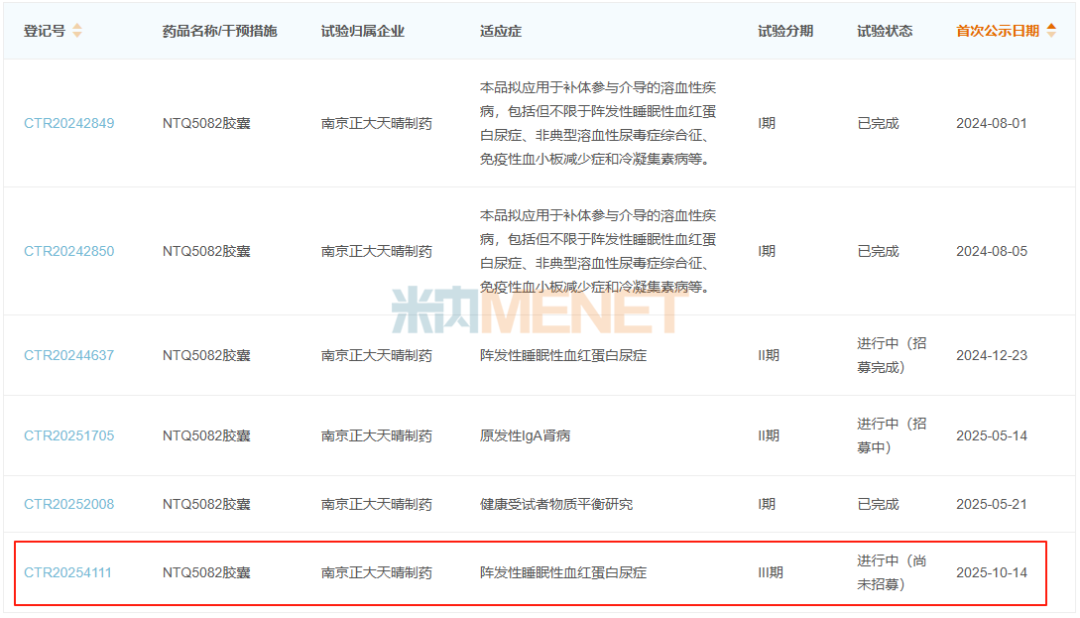The image size is (1080, 618).
Task: Click the 进行中（招募完成）status cell
Action: coord(892,356)
